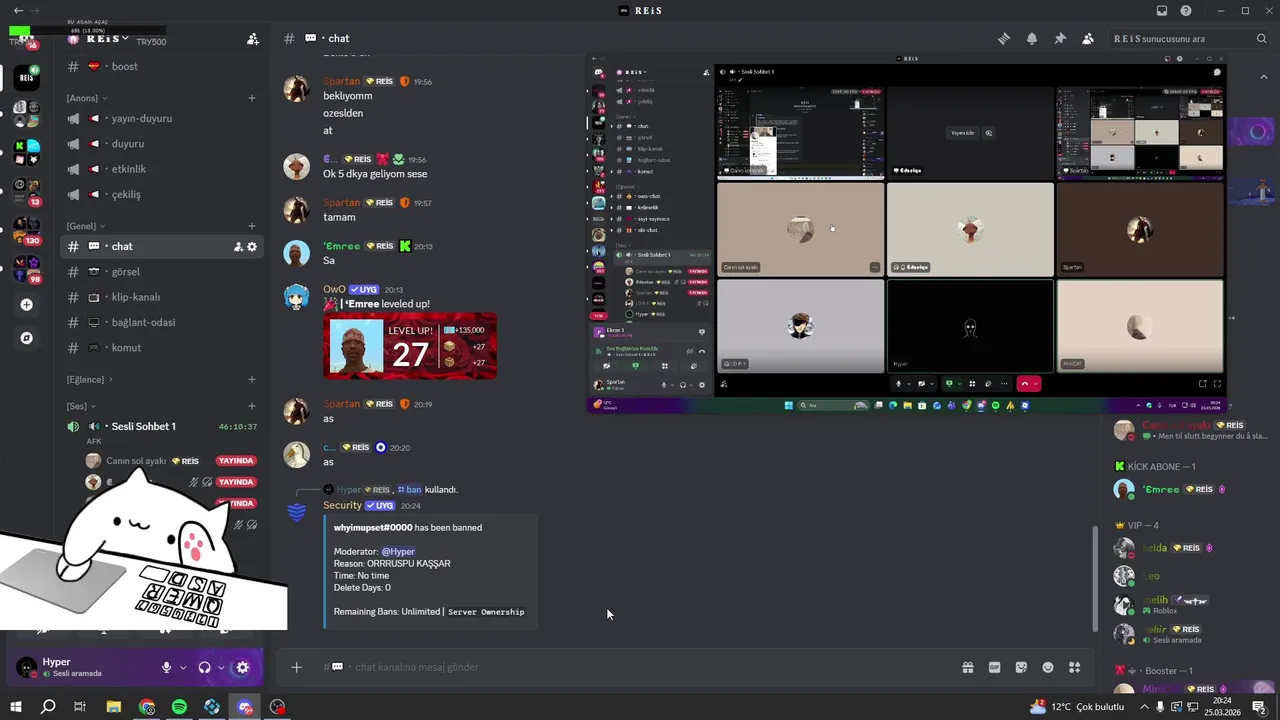The width and height of the screenshot is (1280, 720).
Task: Open emoji picker
Action: [1048, 667]
